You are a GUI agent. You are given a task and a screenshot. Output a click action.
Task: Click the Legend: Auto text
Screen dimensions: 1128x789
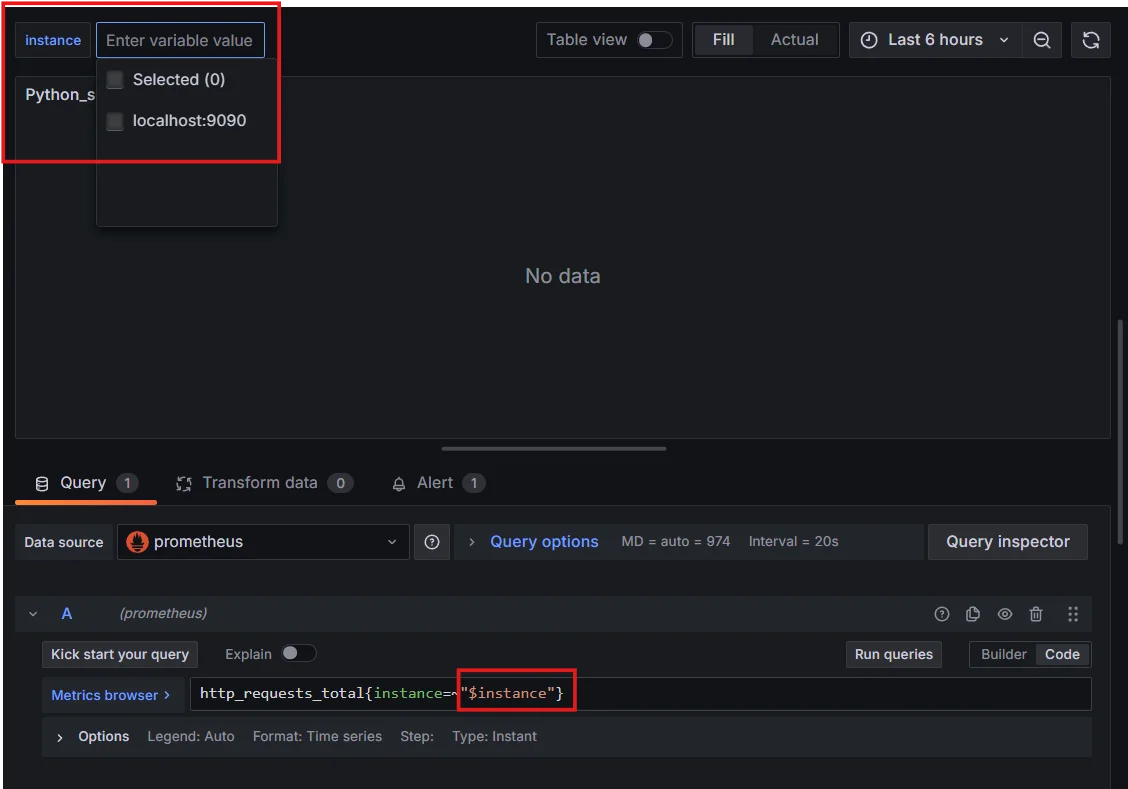point(191,736)
